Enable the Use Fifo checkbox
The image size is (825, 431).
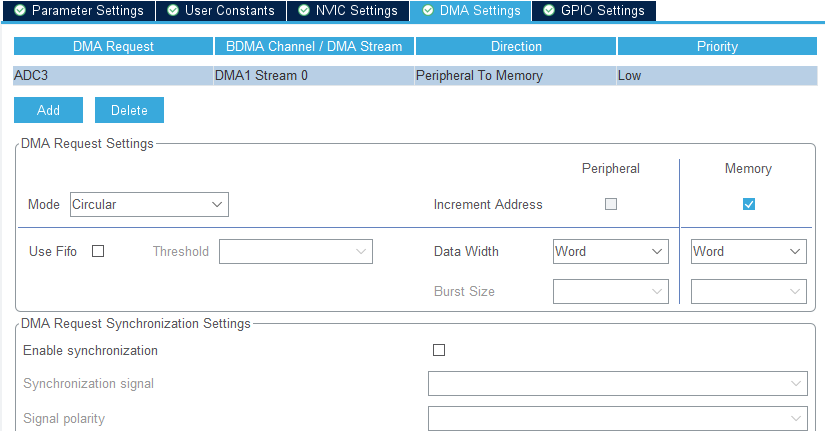[98, 252]
